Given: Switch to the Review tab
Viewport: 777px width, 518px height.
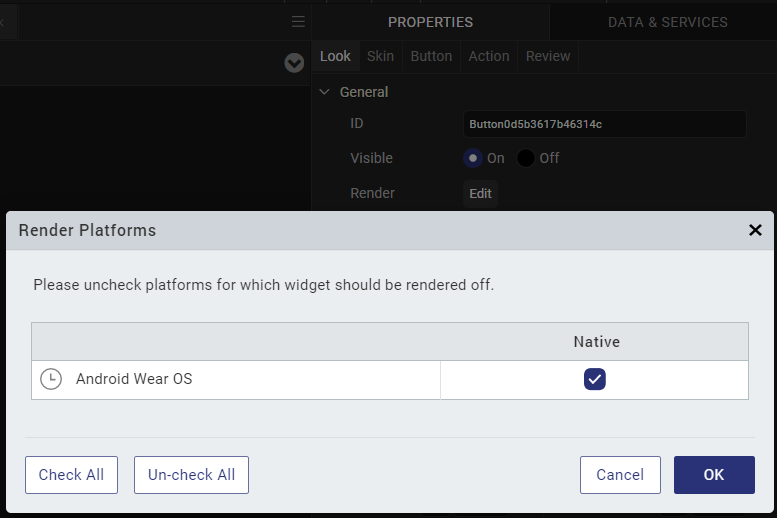Looking at the screenshot, I should click(548, 56).
